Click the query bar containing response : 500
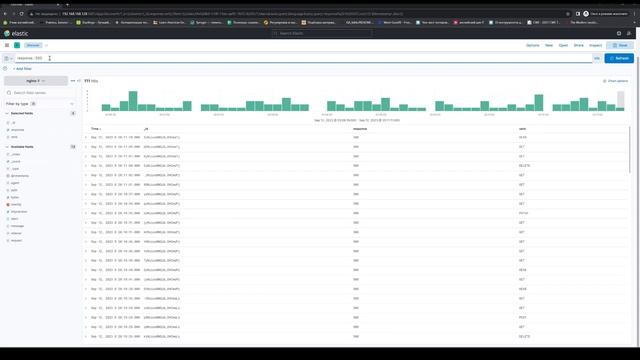 [303, 58]
